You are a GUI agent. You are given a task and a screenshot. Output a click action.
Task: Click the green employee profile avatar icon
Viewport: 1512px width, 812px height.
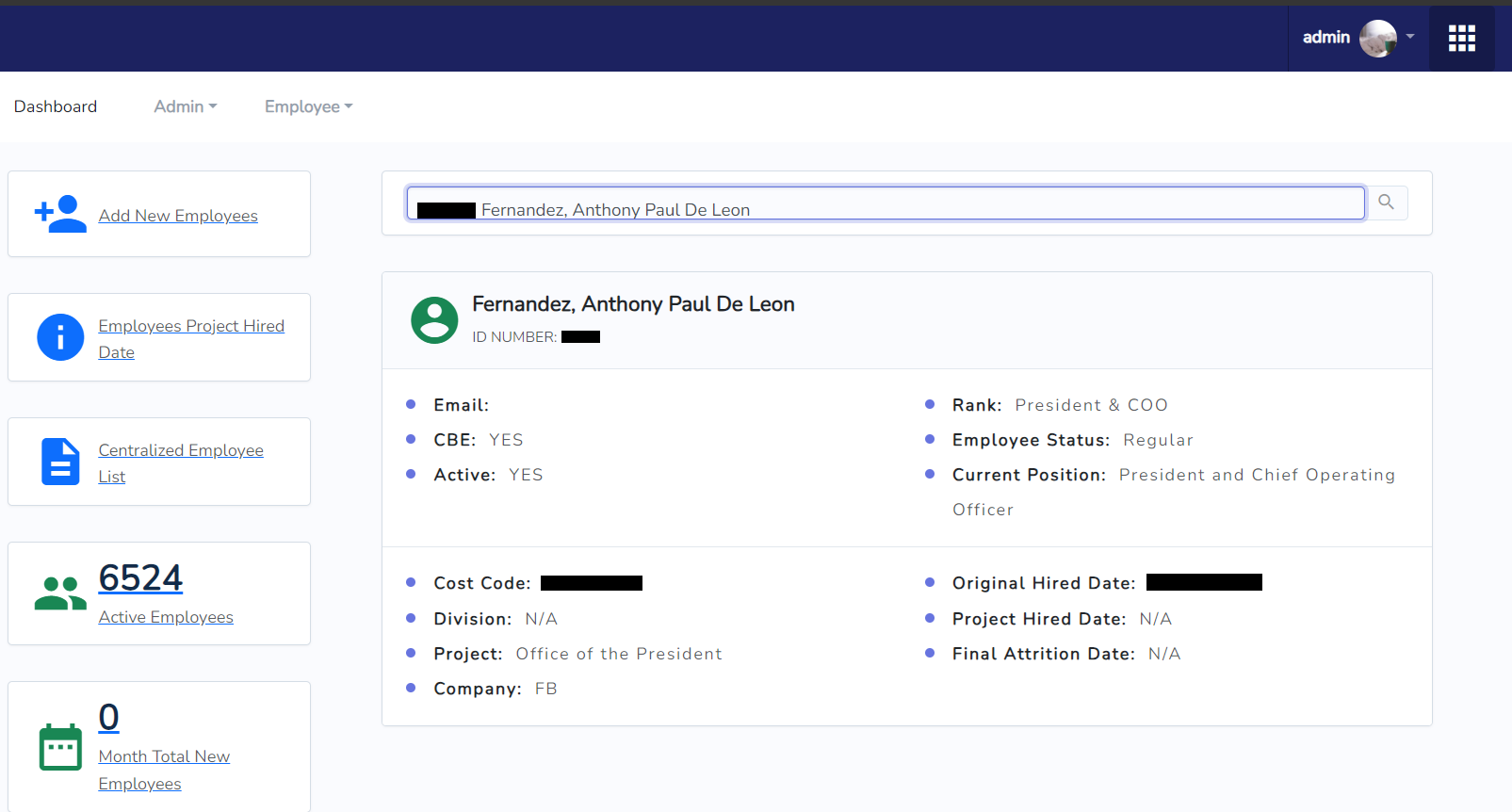(x=434, y=320)
